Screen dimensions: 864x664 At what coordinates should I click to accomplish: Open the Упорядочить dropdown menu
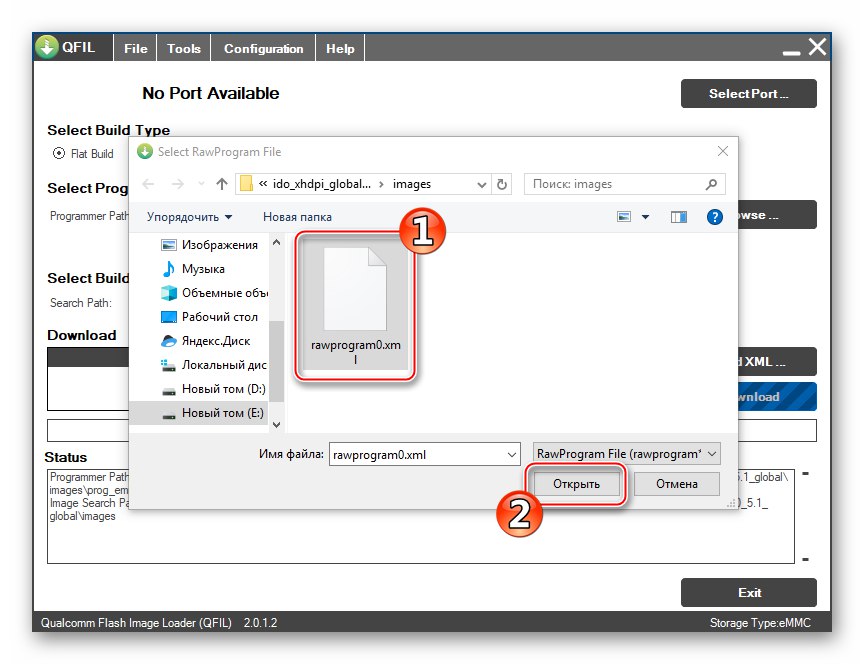click(189, 217)
